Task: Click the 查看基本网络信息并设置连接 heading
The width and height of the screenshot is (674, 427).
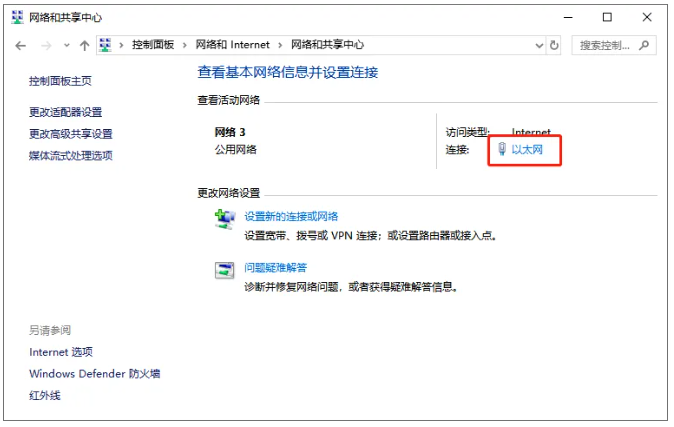Action: click(x=288, y=72)
